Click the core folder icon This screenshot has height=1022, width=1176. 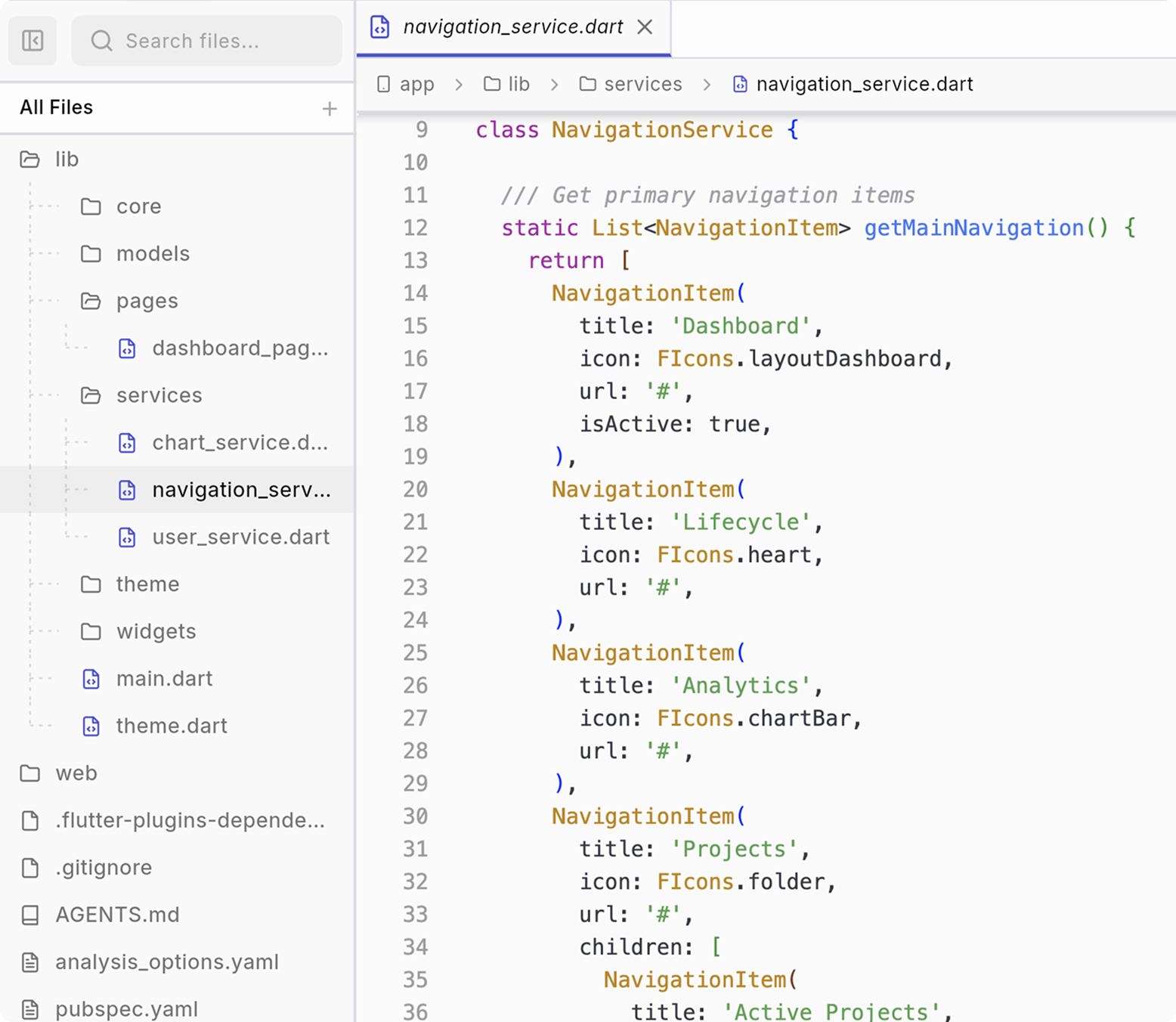click(91, 206)
